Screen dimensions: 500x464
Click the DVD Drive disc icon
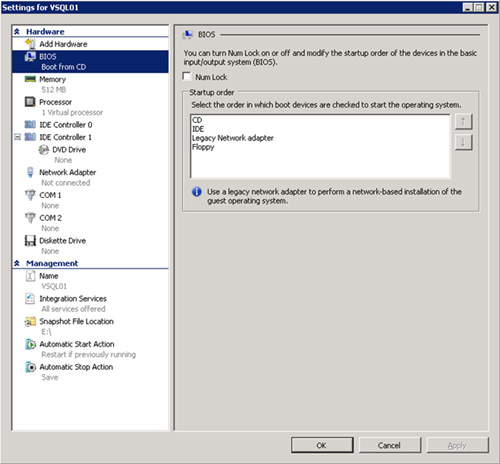point(44,150)
